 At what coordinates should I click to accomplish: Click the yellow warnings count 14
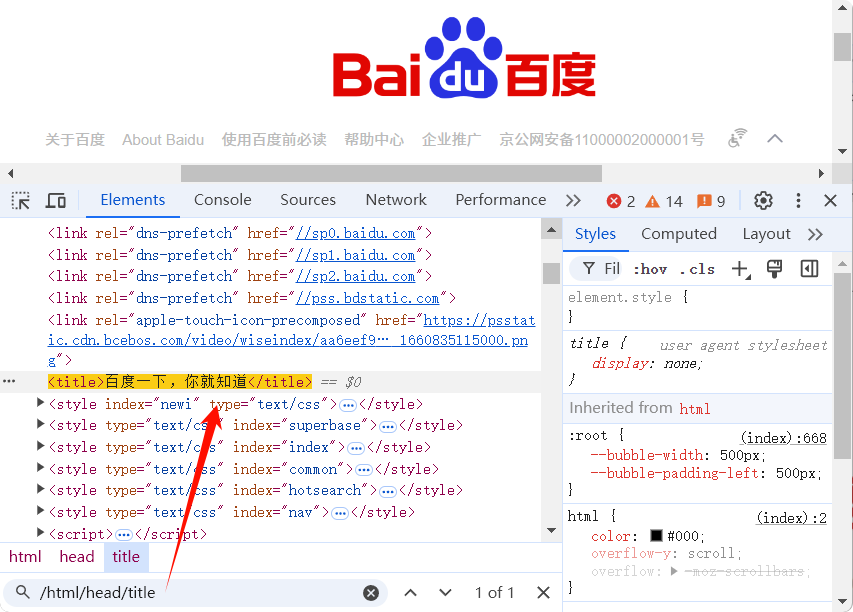tap(664, 201)
